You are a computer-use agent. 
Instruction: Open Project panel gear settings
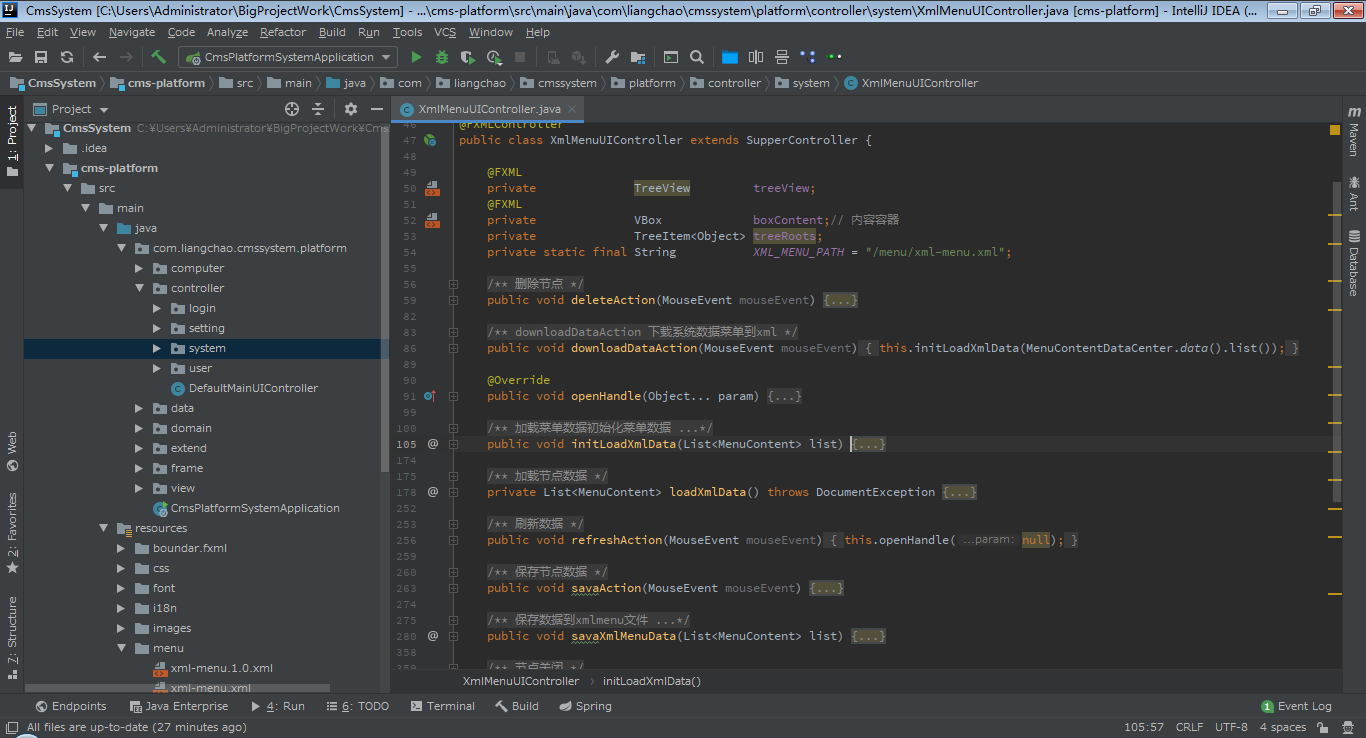pyautogui.click(x=350, y=109)
